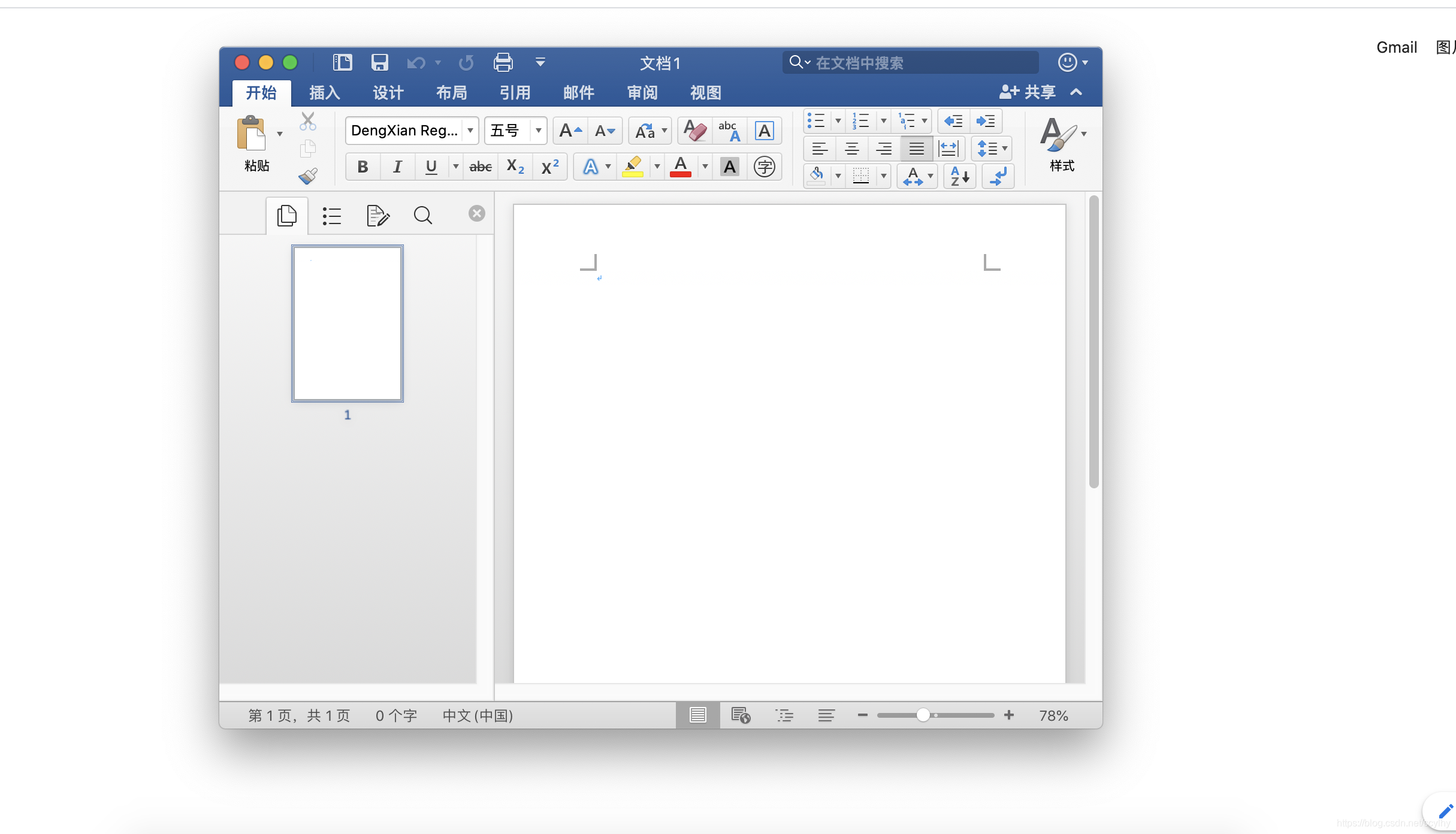Click the Format Painter brush icon

pos(308,176)
